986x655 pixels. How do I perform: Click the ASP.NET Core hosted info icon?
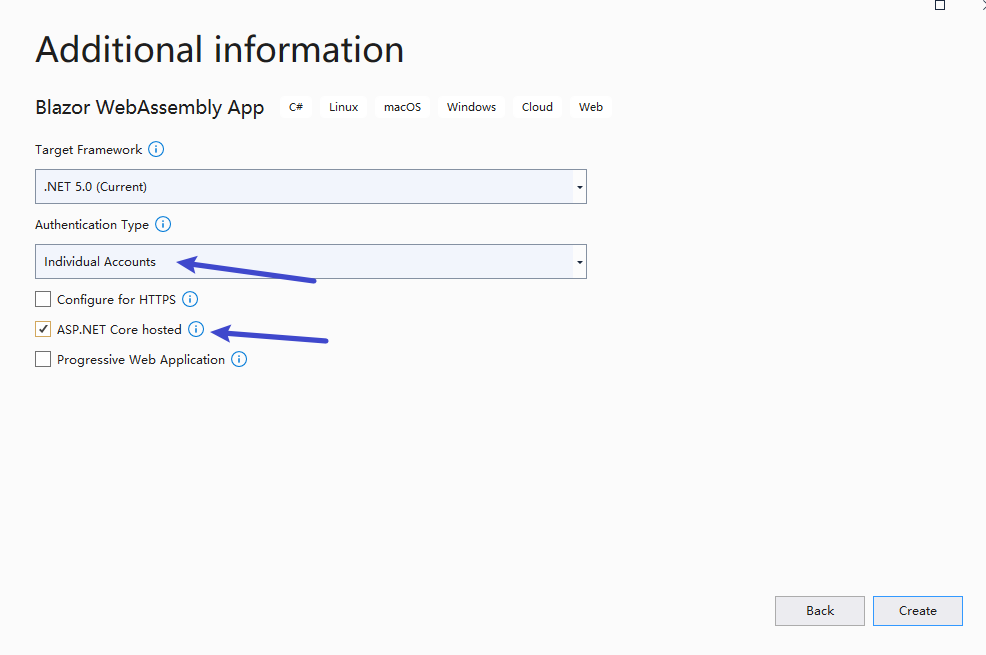196,328
